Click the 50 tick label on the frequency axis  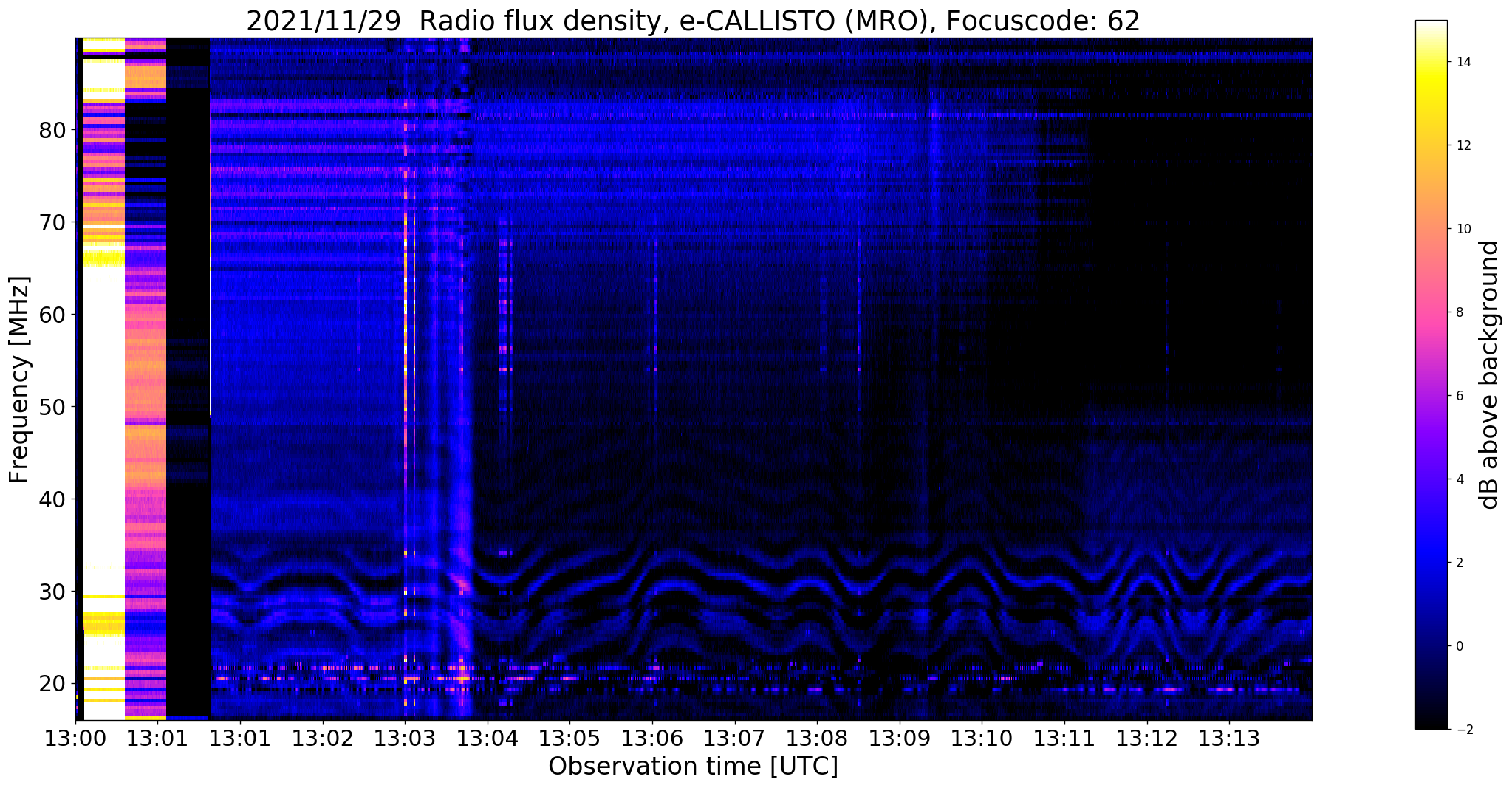pyautogui.click(x=52, y=407)
